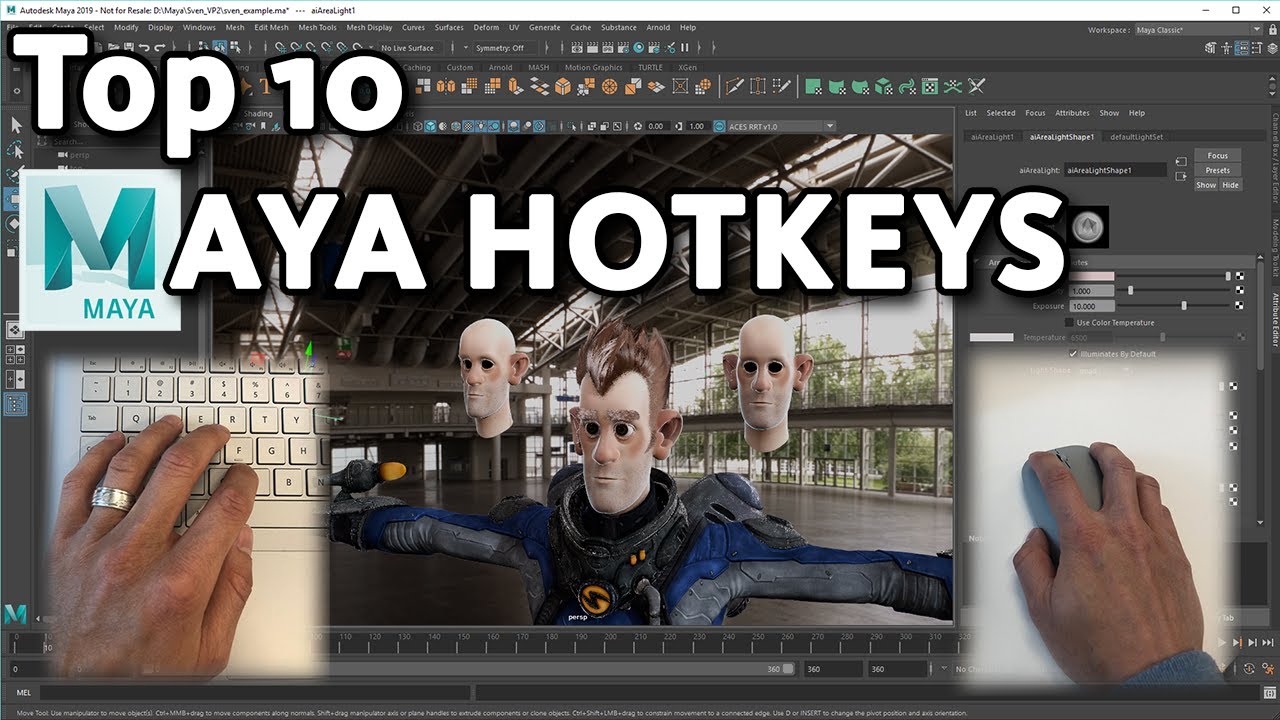
Task: Toggle the Attribute Editor status-line icon
Action: (1240, 47)
